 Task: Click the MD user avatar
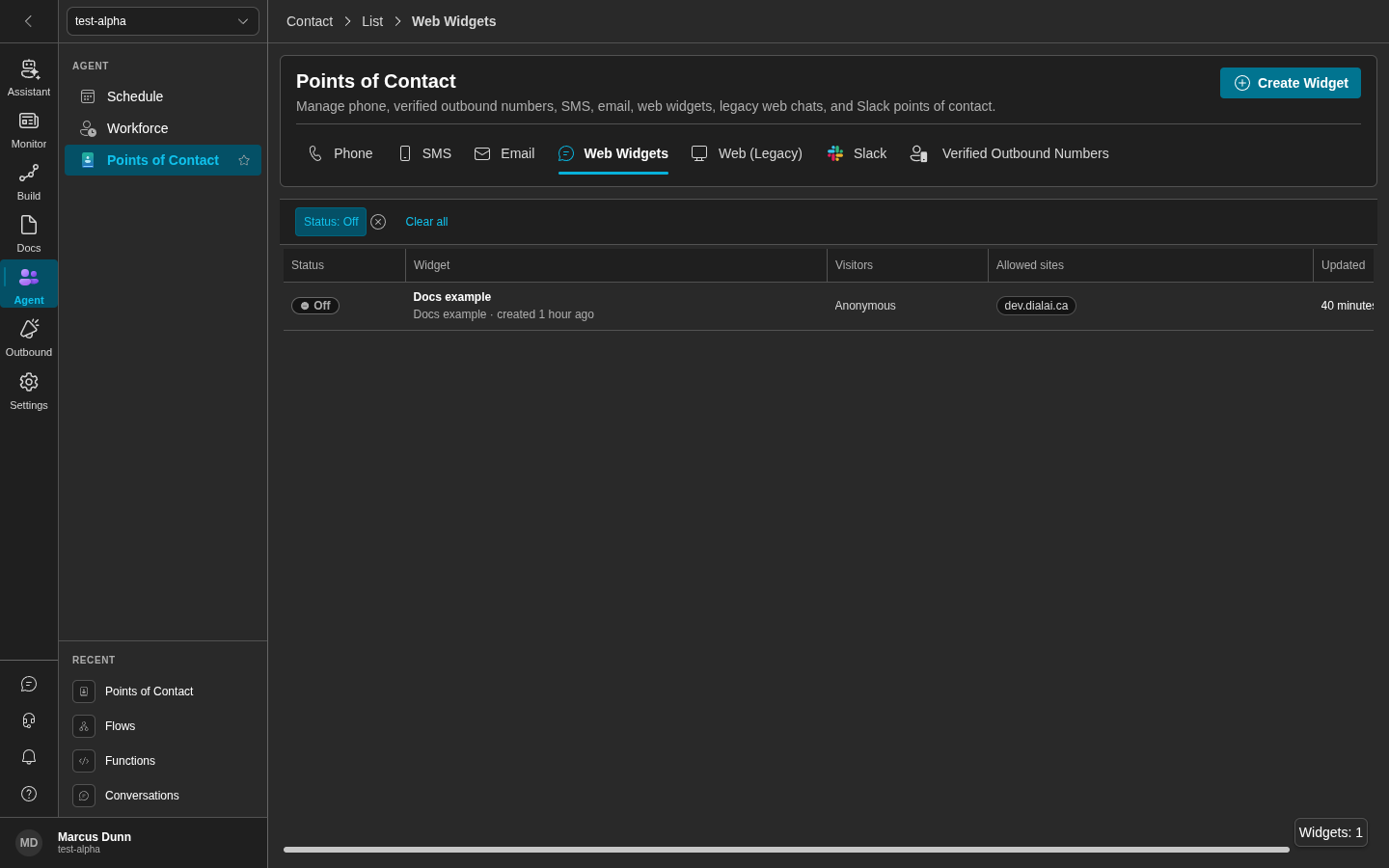click(29, 843)
